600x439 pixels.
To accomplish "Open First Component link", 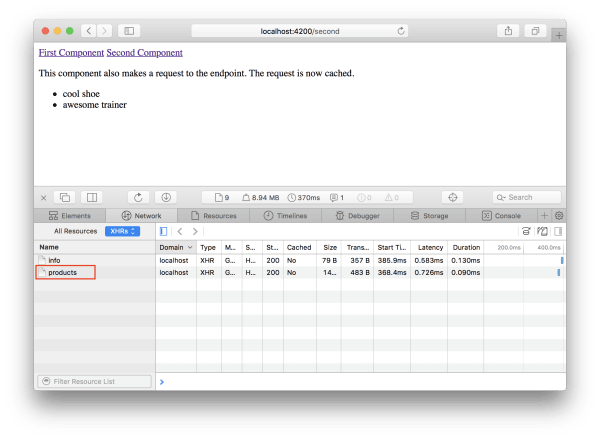I will point(71,53).
